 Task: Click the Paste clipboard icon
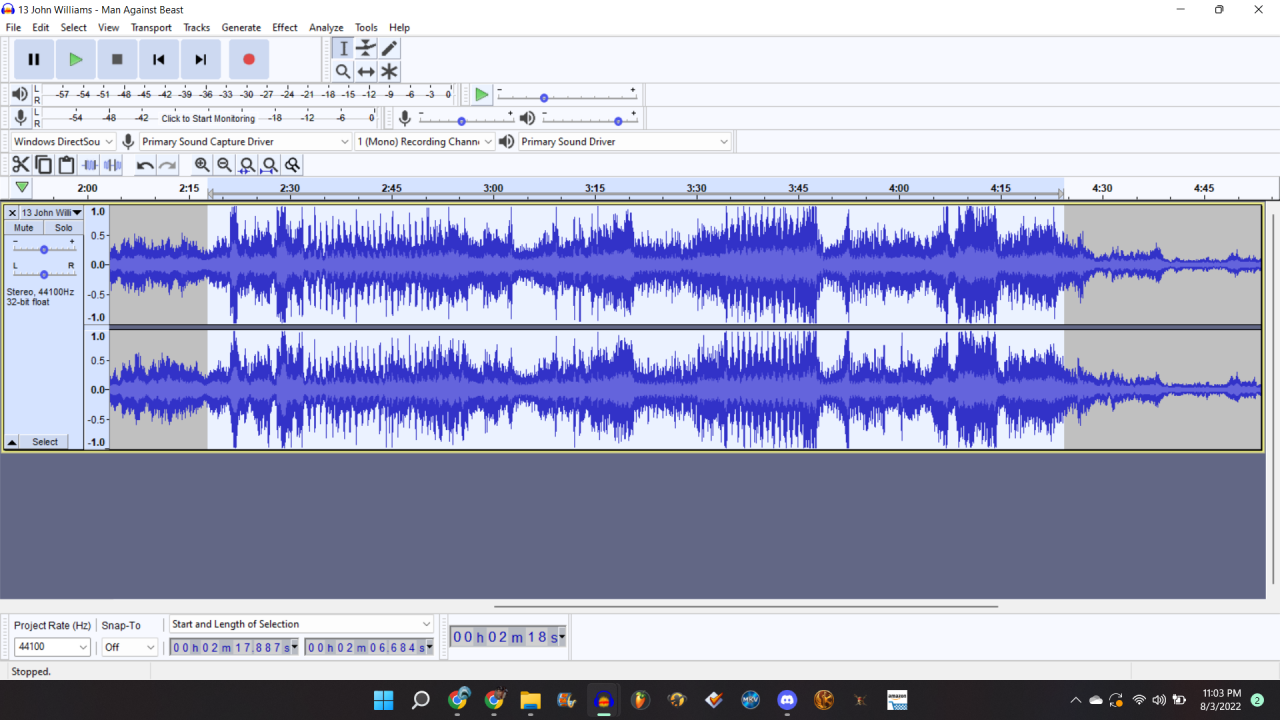coord(66,165)
